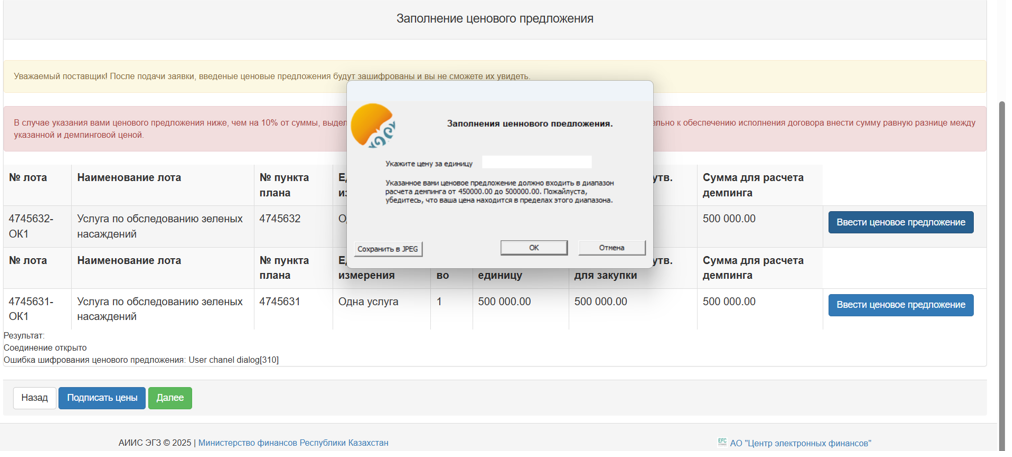The image size is (1012, 457).
Task: Click the Подписать цены button
Action: point(101,398)
